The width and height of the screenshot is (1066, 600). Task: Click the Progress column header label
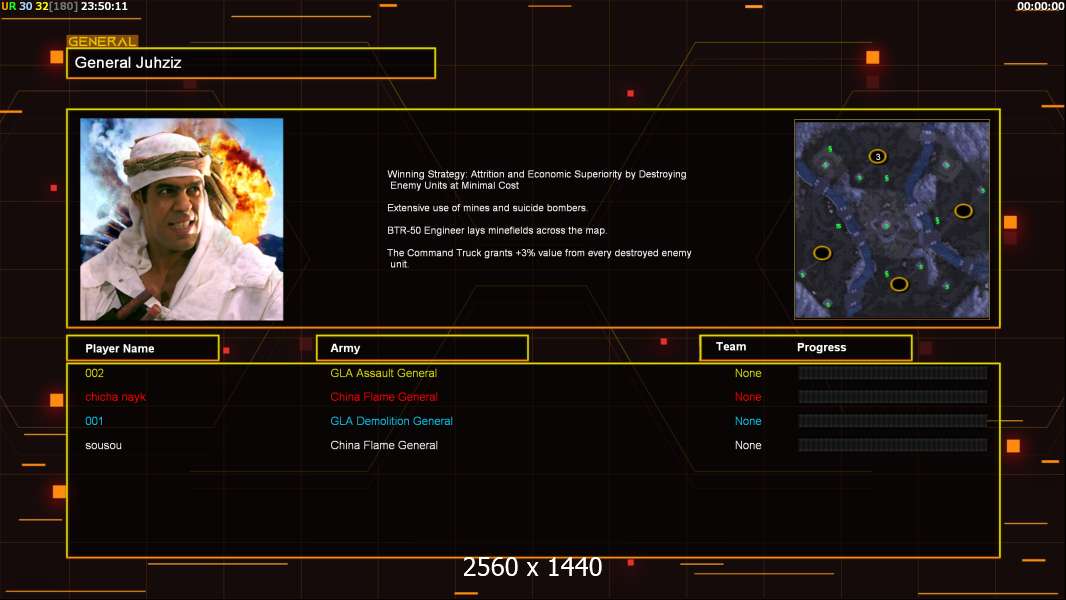(821, 347)
